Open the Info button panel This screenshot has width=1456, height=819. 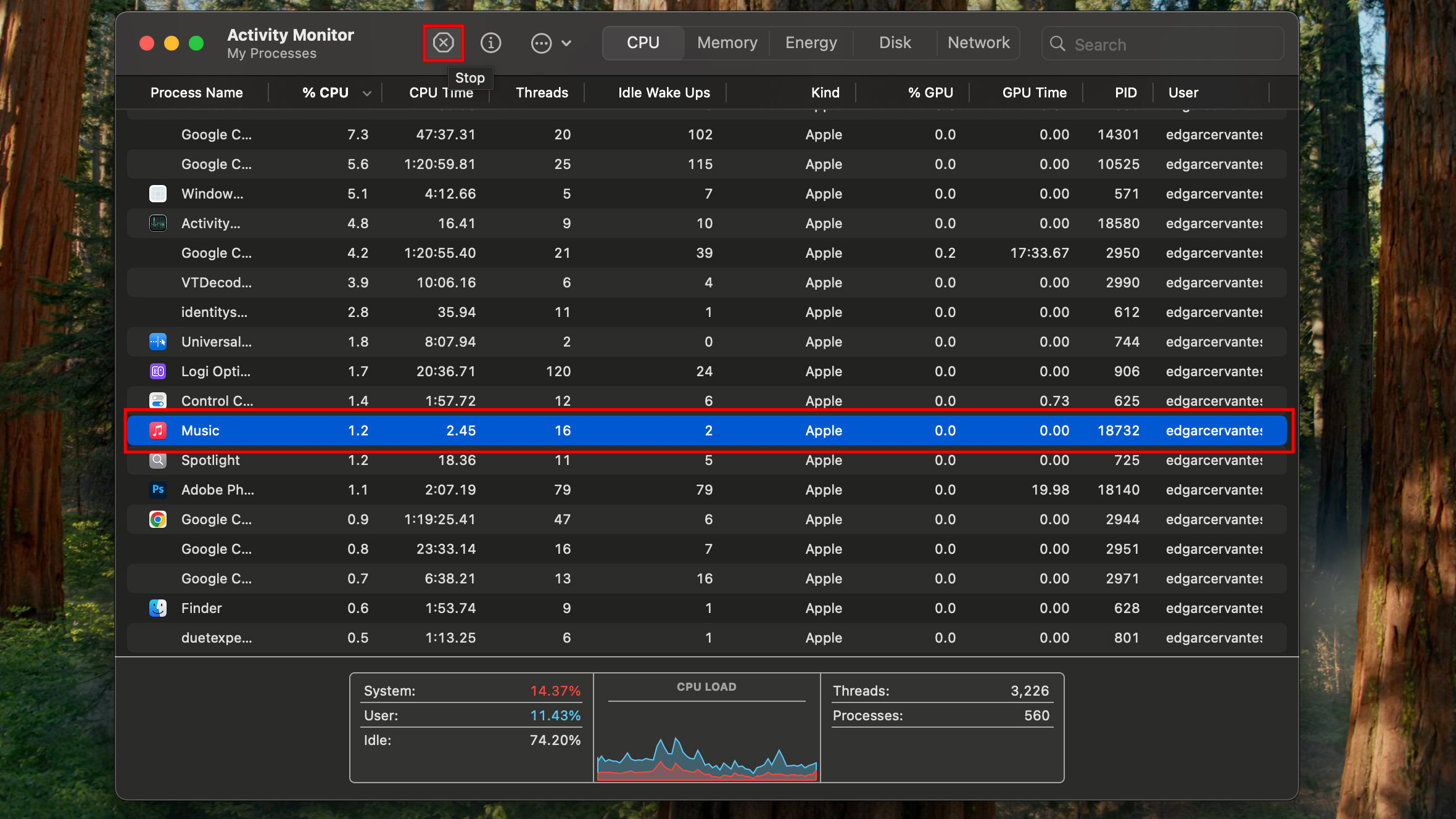click(x=491, y=42)
